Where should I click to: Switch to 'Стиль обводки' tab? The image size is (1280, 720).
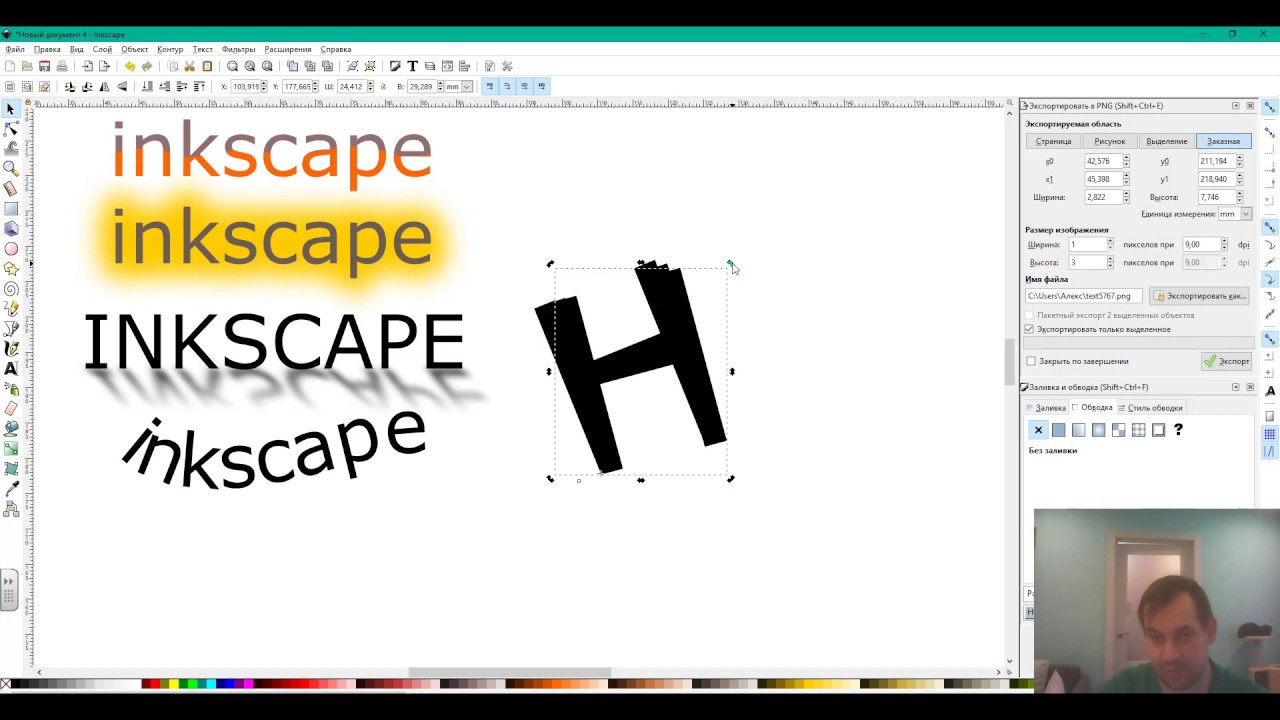tap(1150, 408)
